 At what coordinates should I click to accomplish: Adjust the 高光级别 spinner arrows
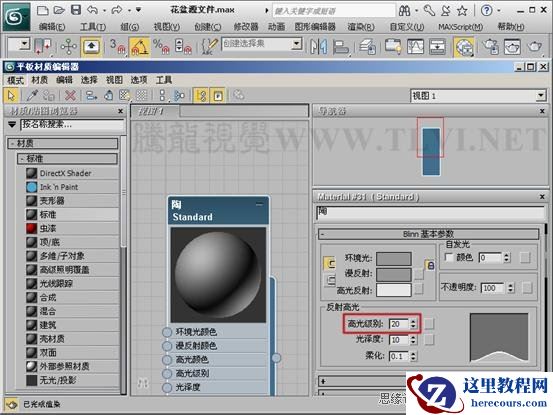413,324
